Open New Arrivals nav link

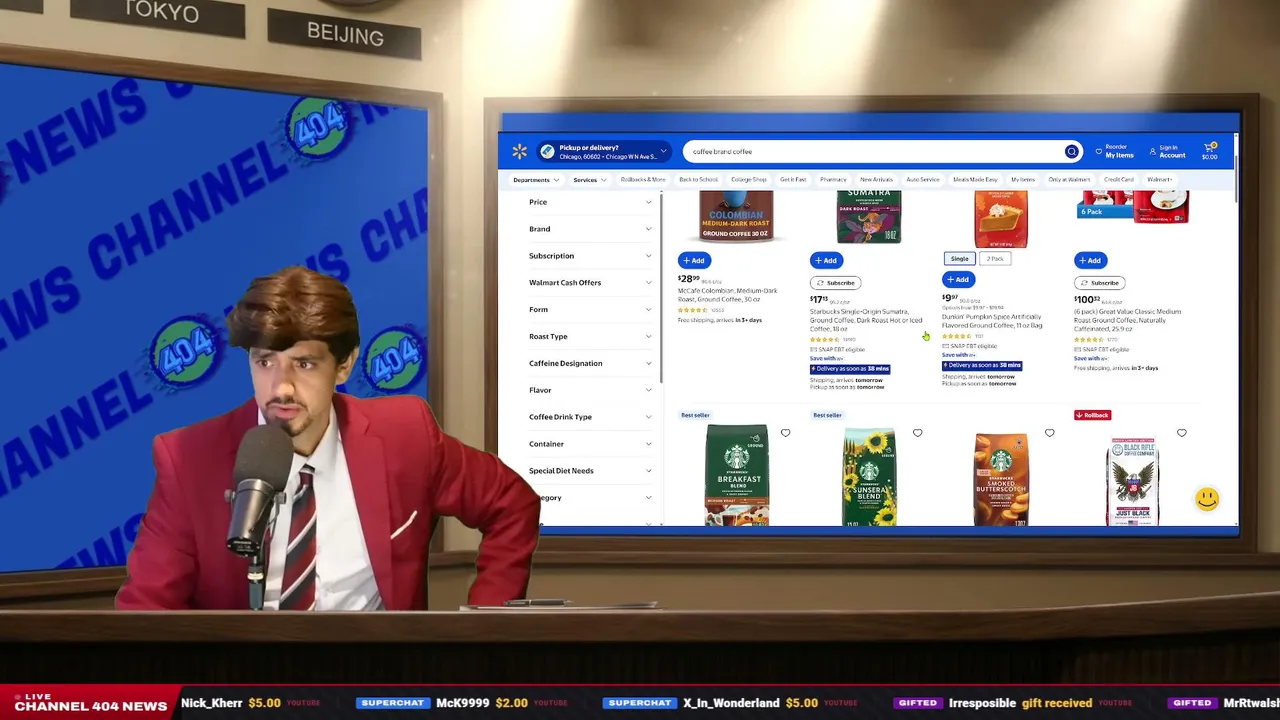[x=876, y=180]
